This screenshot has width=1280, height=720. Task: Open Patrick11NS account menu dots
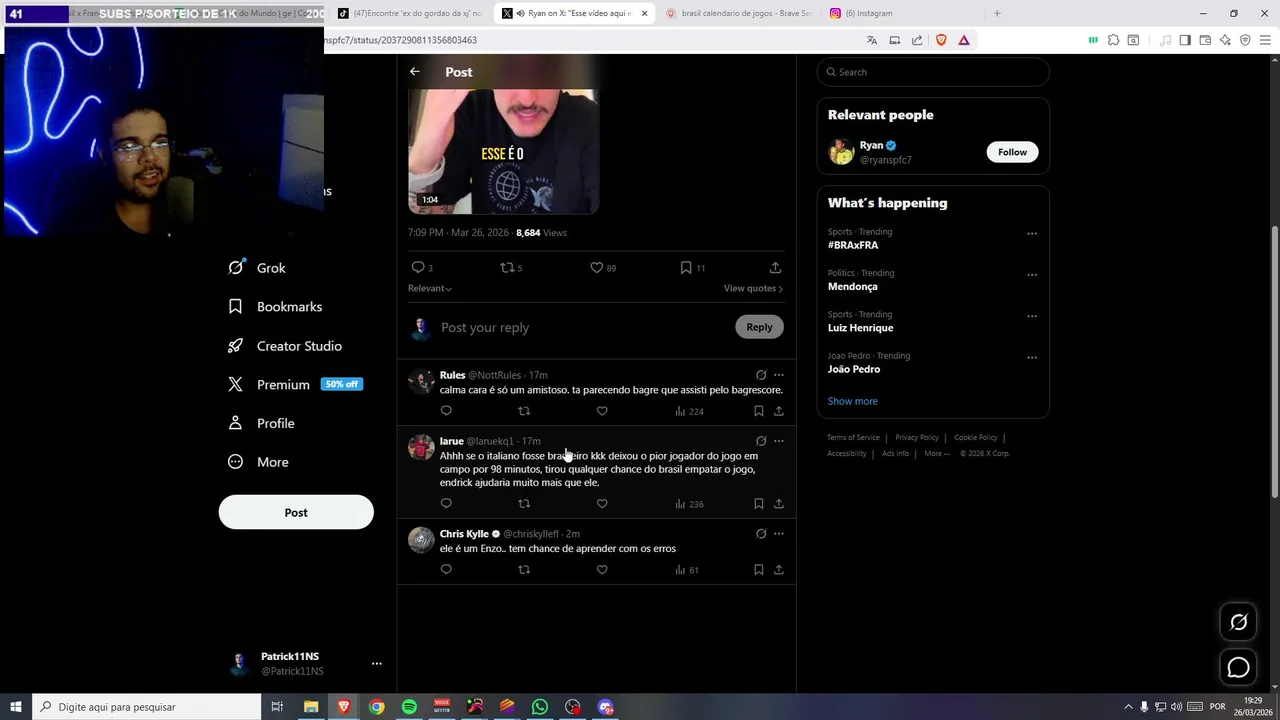click(x=377, y=663)
